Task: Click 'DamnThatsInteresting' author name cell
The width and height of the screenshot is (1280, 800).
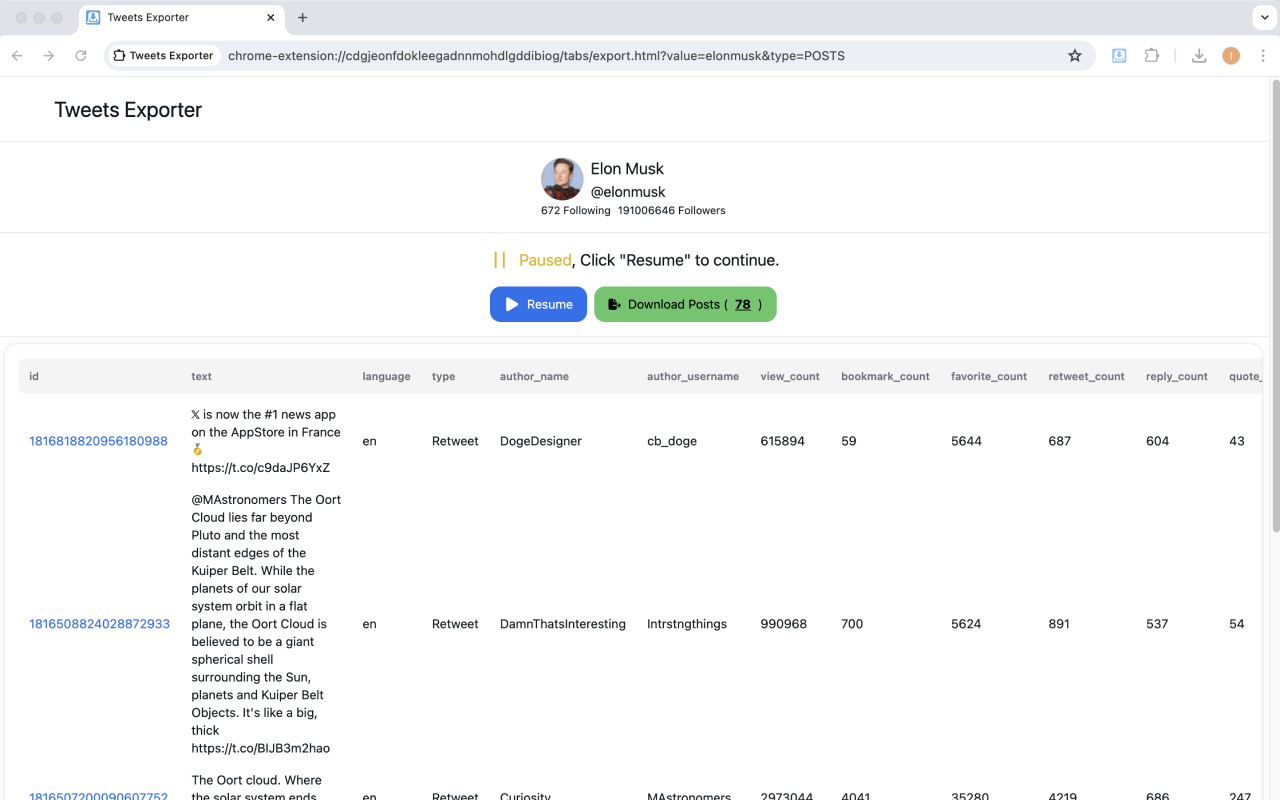Action: tap(563, 624)
